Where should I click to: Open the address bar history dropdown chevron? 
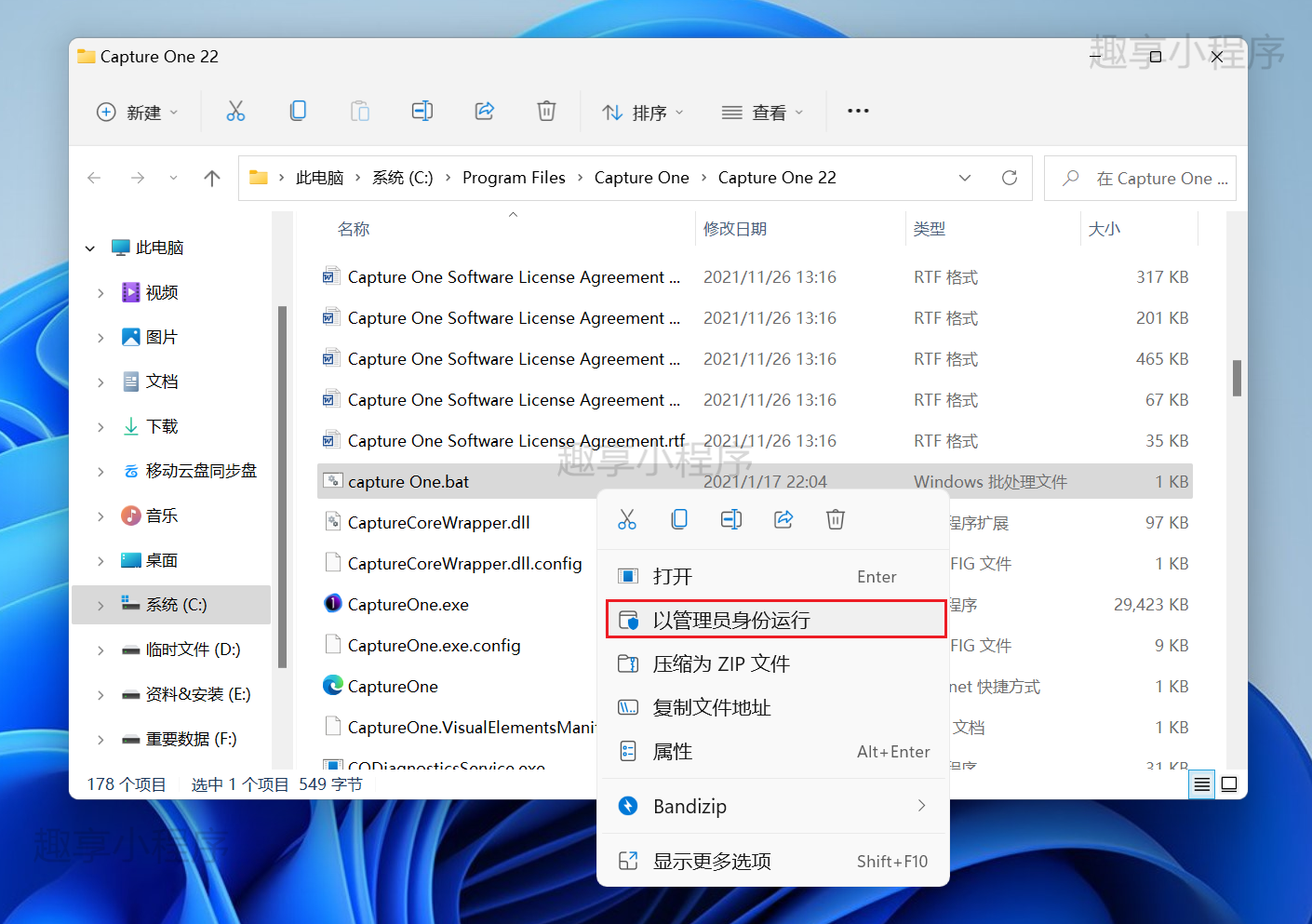coord(965,178)
